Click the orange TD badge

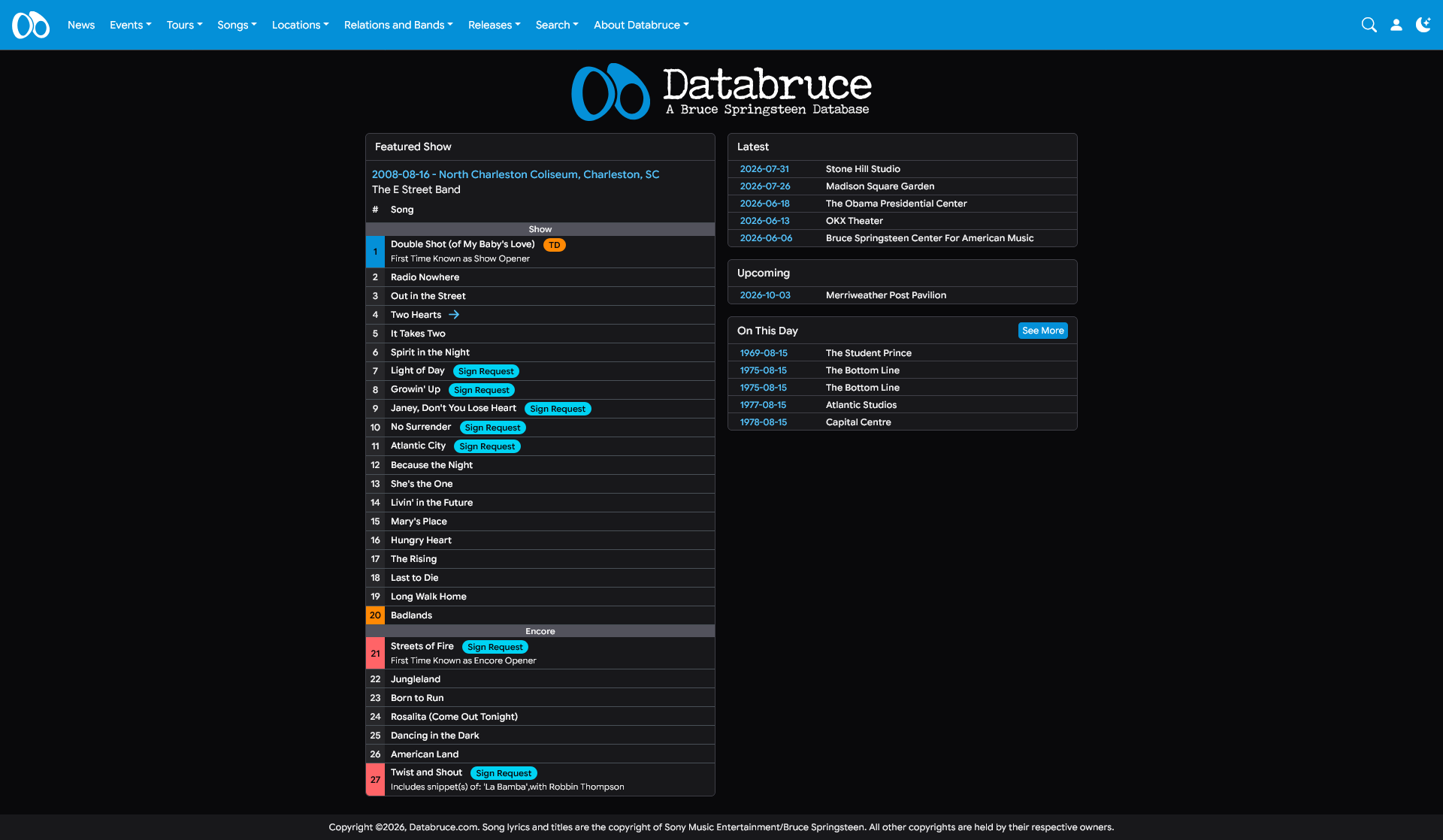[554, 245]
